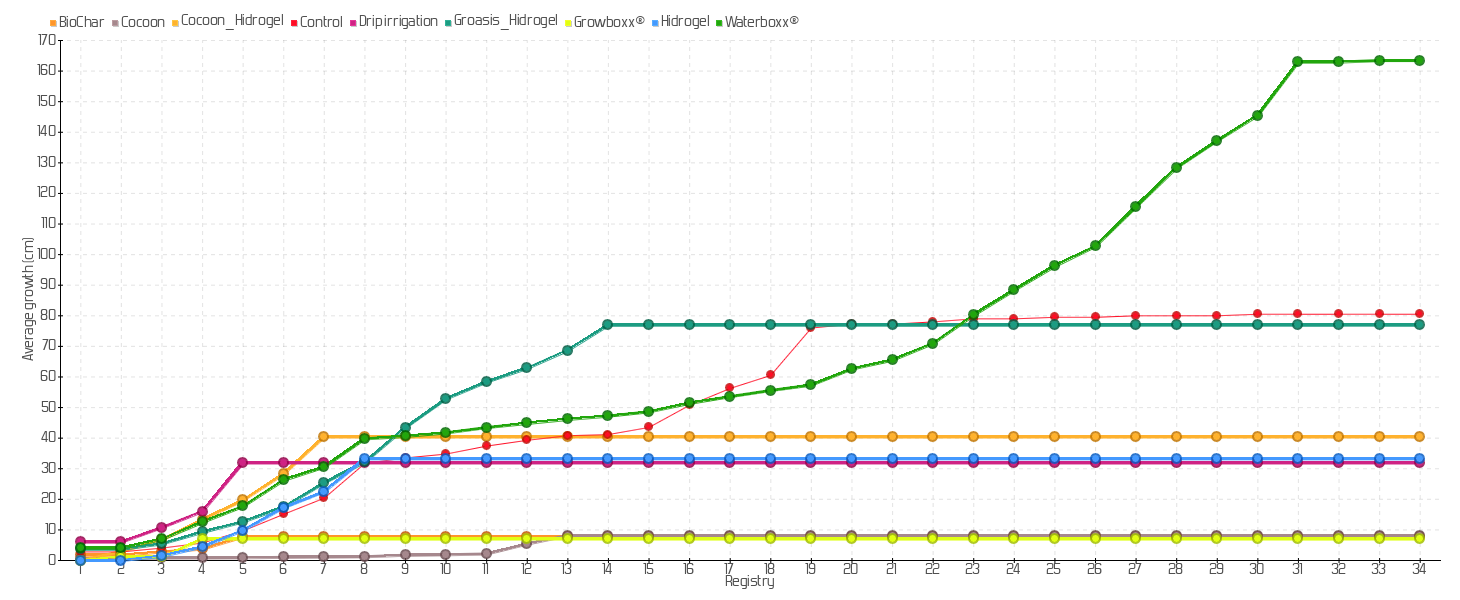Click red Control point at registry 18

click(770, 375)
